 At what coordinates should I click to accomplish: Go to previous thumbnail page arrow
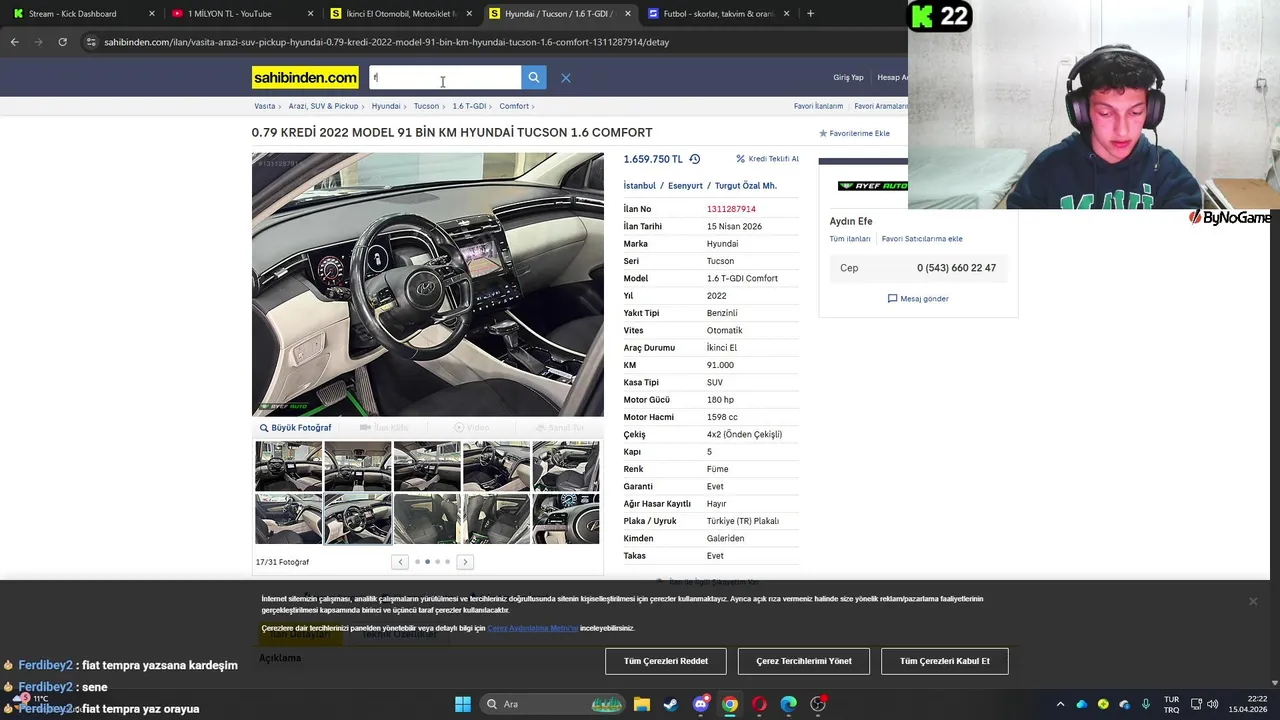pos(400,562)
